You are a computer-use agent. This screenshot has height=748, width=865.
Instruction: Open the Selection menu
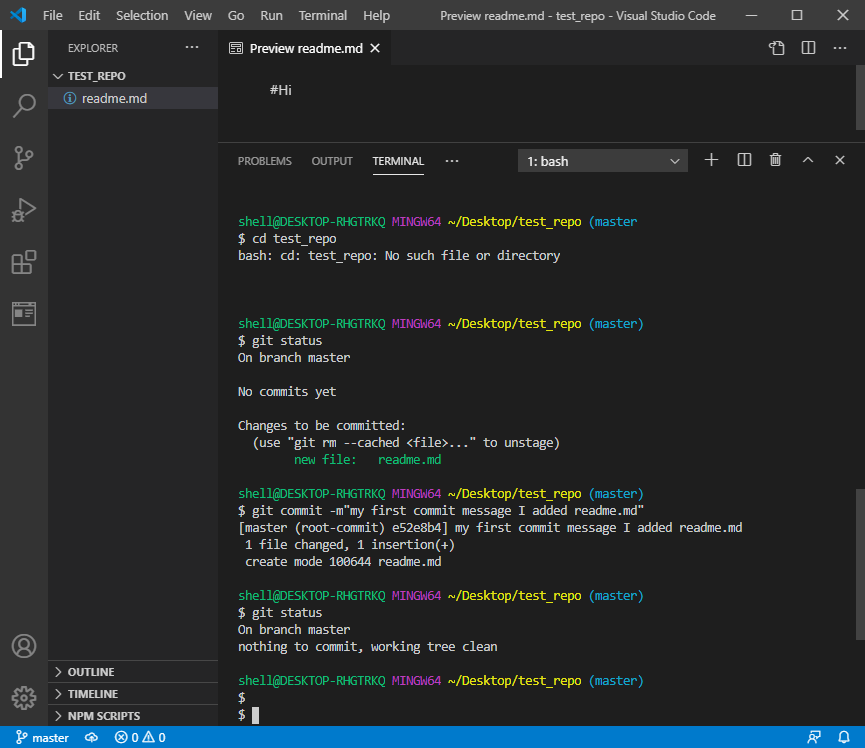pyautogui.click(x=142, y=15)
